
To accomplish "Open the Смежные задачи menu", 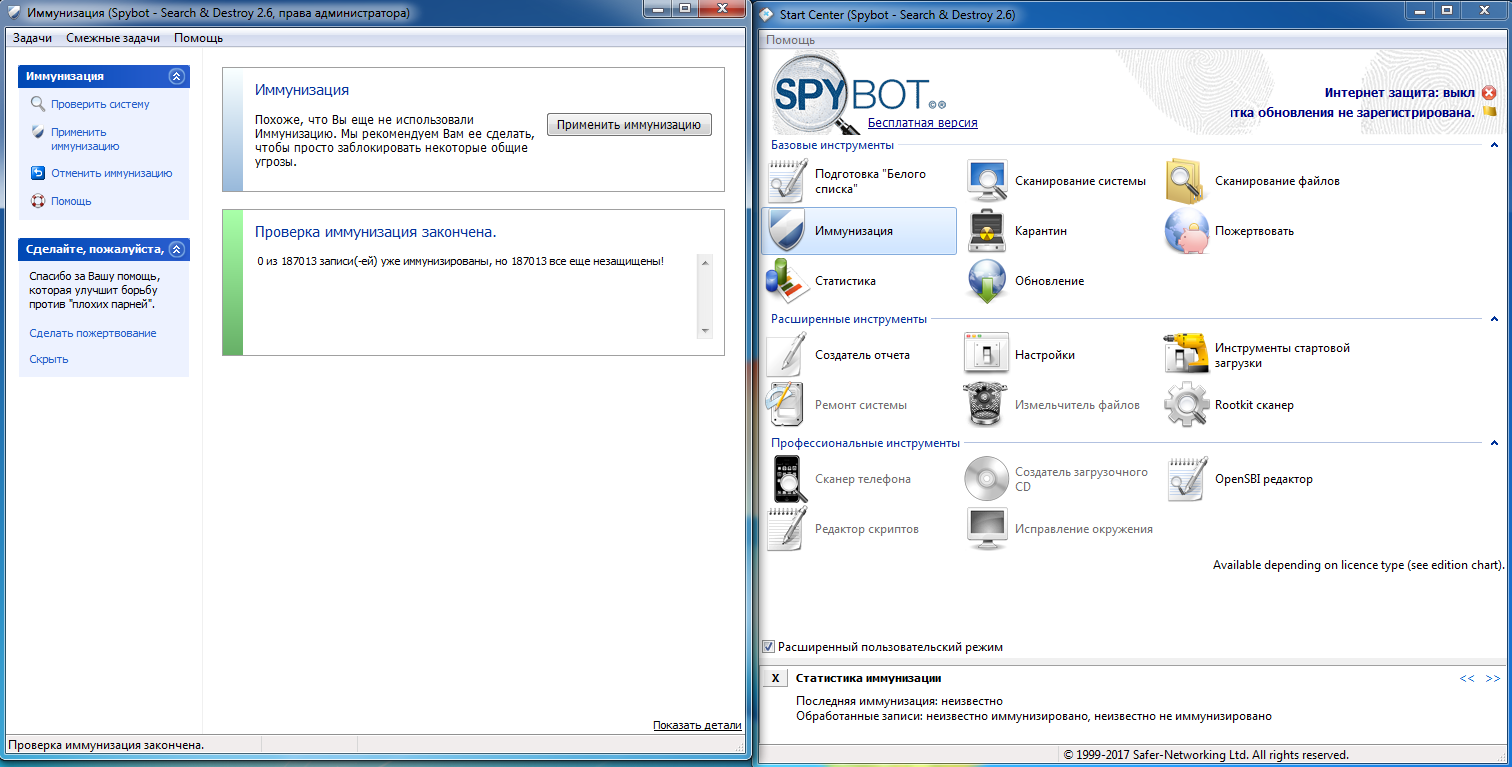I will pos(113,38).
